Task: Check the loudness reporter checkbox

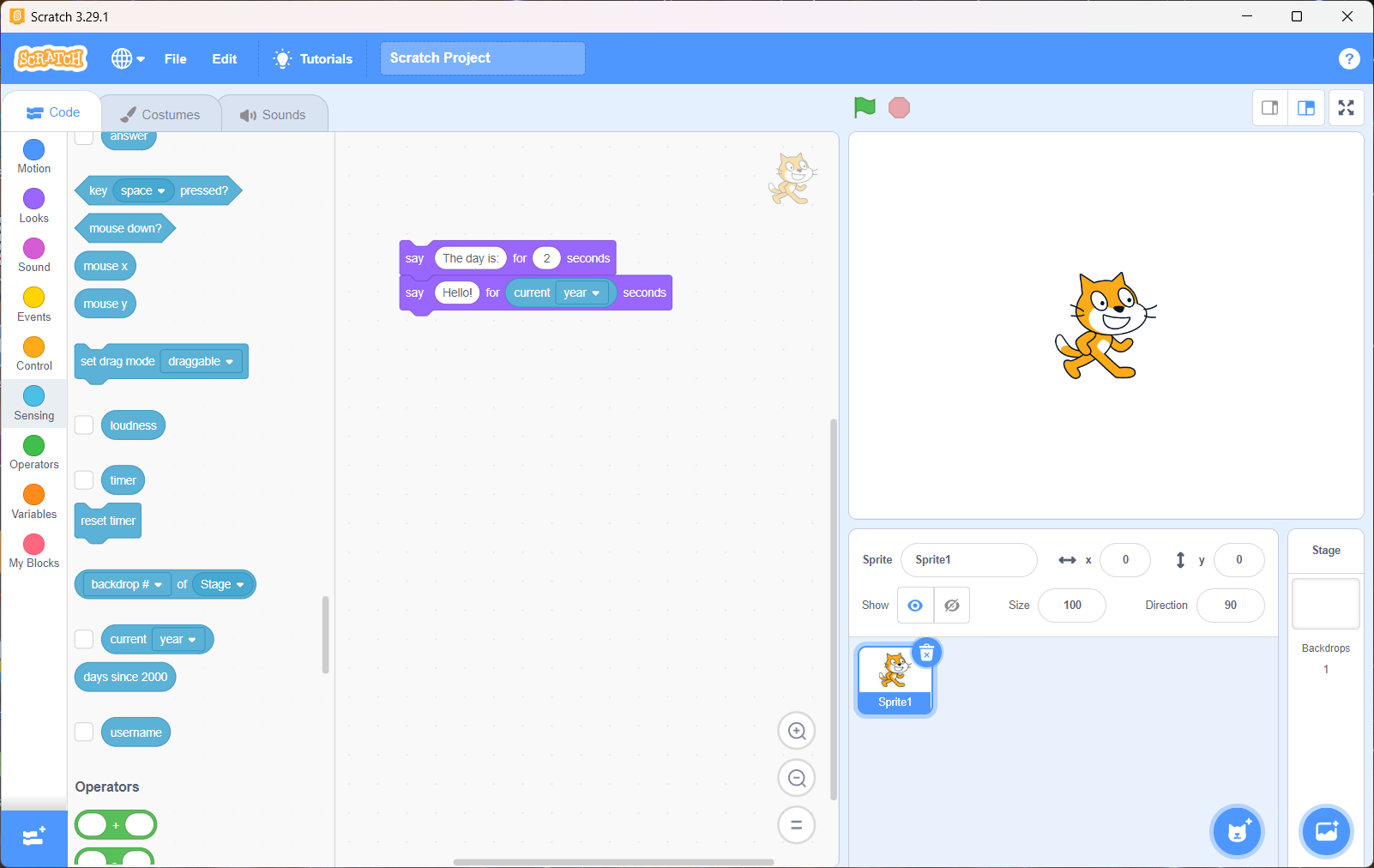Action: click(84, 425)
